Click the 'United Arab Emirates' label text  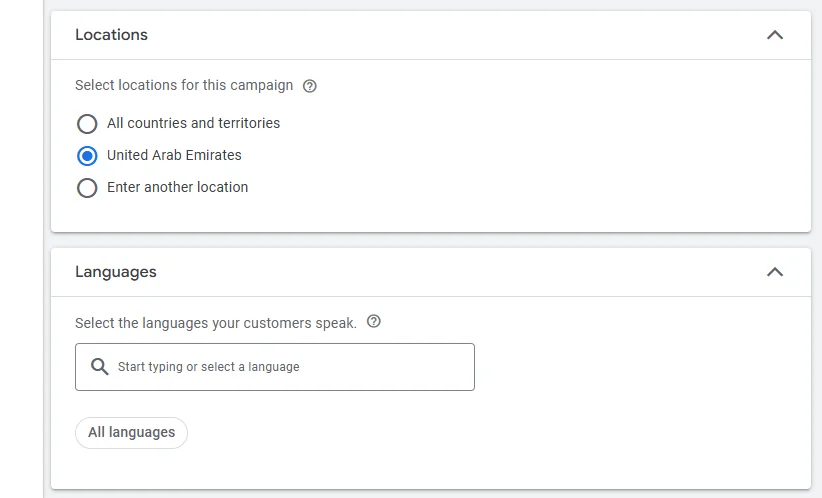coord(174,155)
